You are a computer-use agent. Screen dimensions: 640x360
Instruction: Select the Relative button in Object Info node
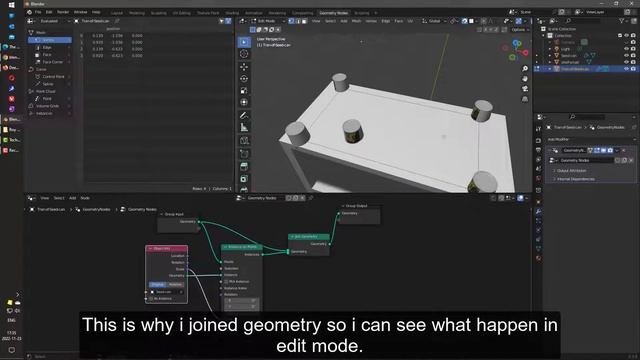click(x=176, y=284)
